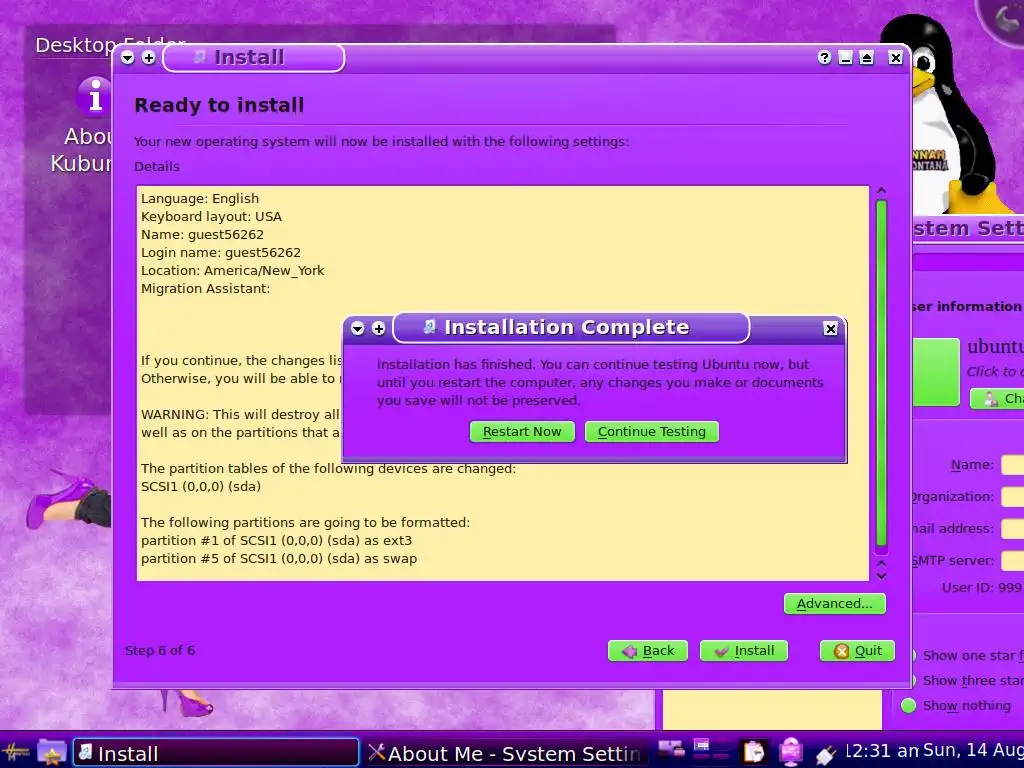Click the green scrollbar thumb in the details pane
The height and width of the screenshot is (768, 1024).
point(882,372)
